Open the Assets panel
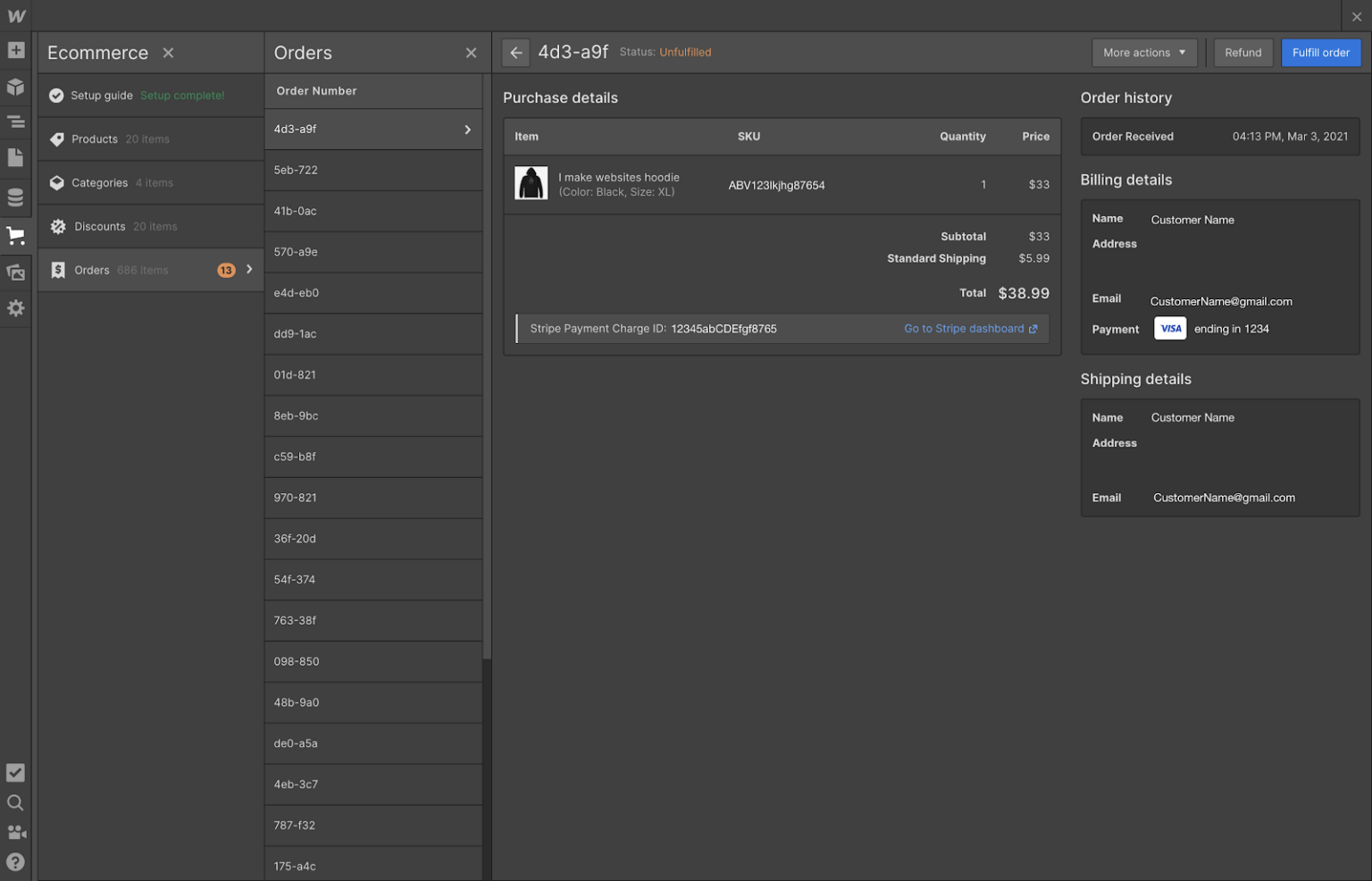 click(x=16, y=272)
